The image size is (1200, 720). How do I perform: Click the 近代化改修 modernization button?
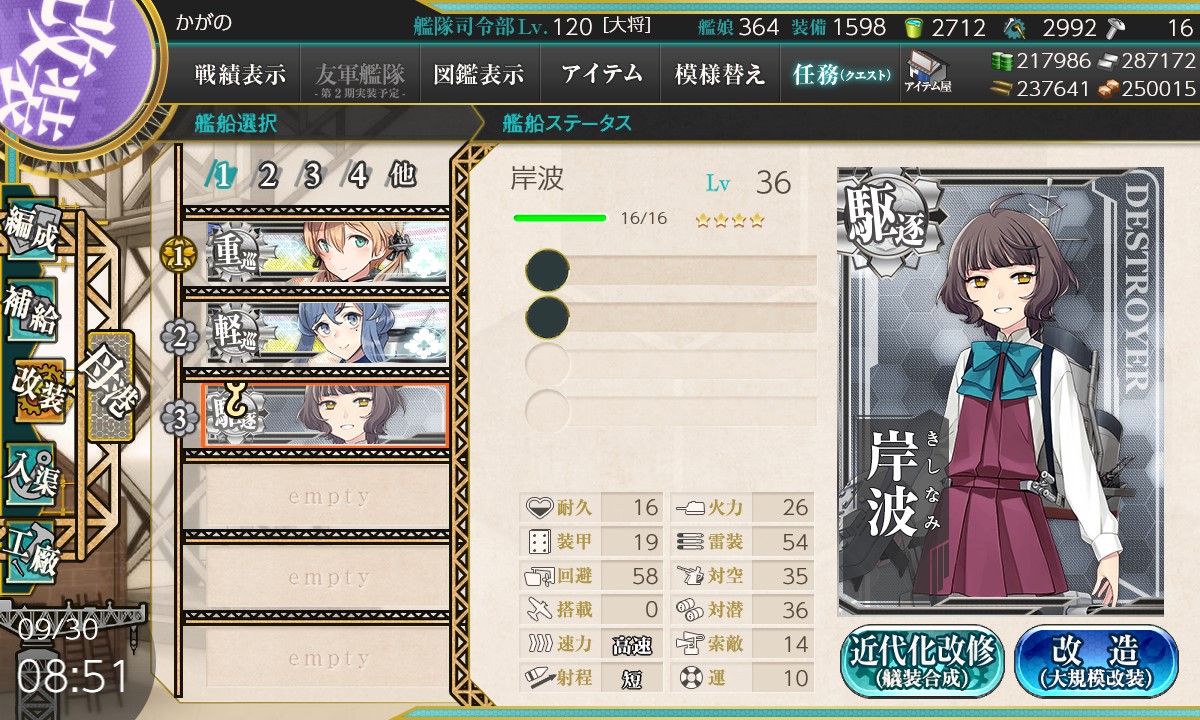point(921,660)
